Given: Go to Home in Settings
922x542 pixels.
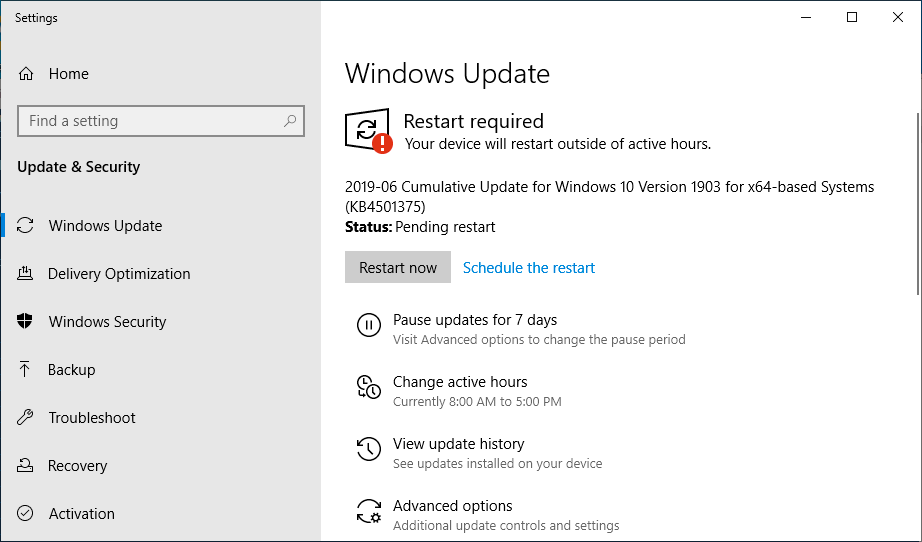Looking at the screenshot, I should (x=69, y=73).
